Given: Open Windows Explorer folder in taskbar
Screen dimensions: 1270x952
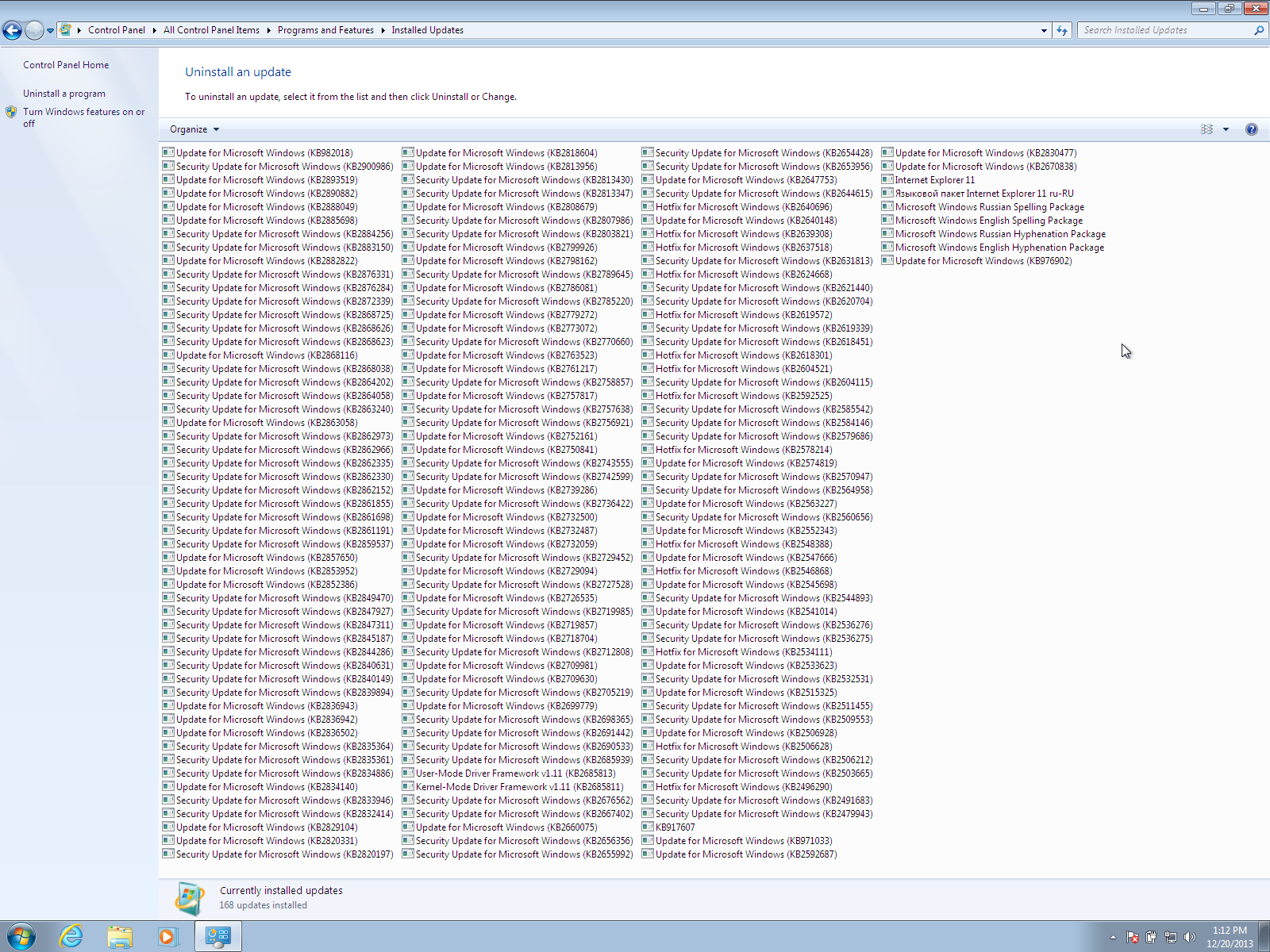Looking at the screenshot, I should (x=120, y=936).
